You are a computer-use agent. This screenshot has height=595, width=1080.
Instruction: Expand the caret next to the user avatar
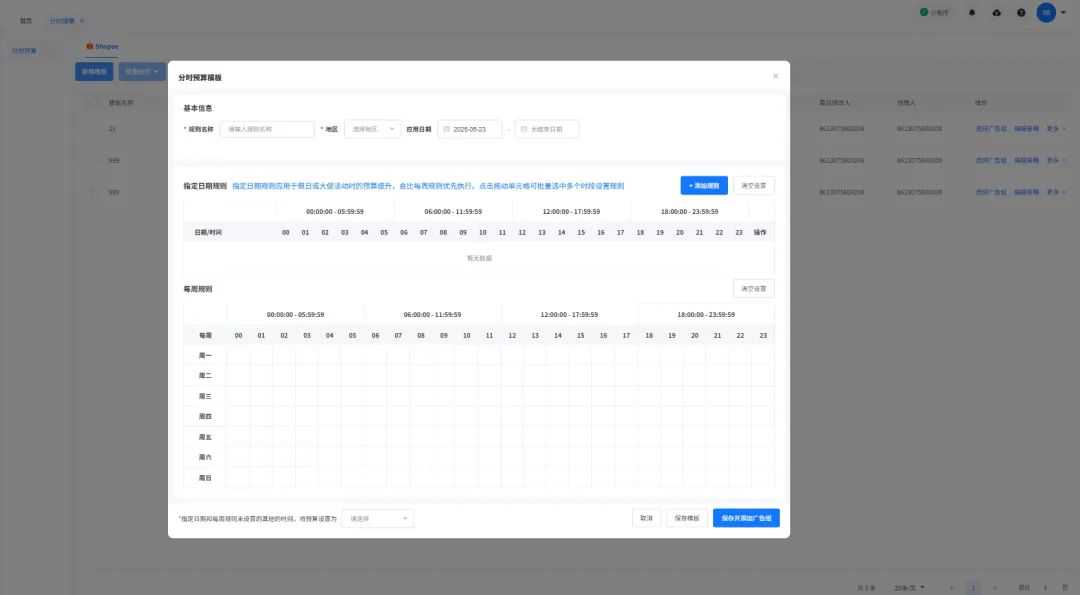[1063, 12]
